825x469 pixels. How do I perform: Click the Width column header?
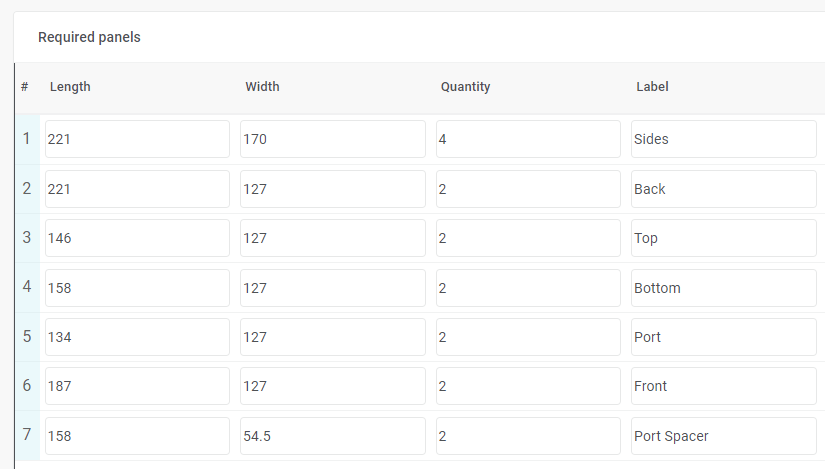click(262, 87)
